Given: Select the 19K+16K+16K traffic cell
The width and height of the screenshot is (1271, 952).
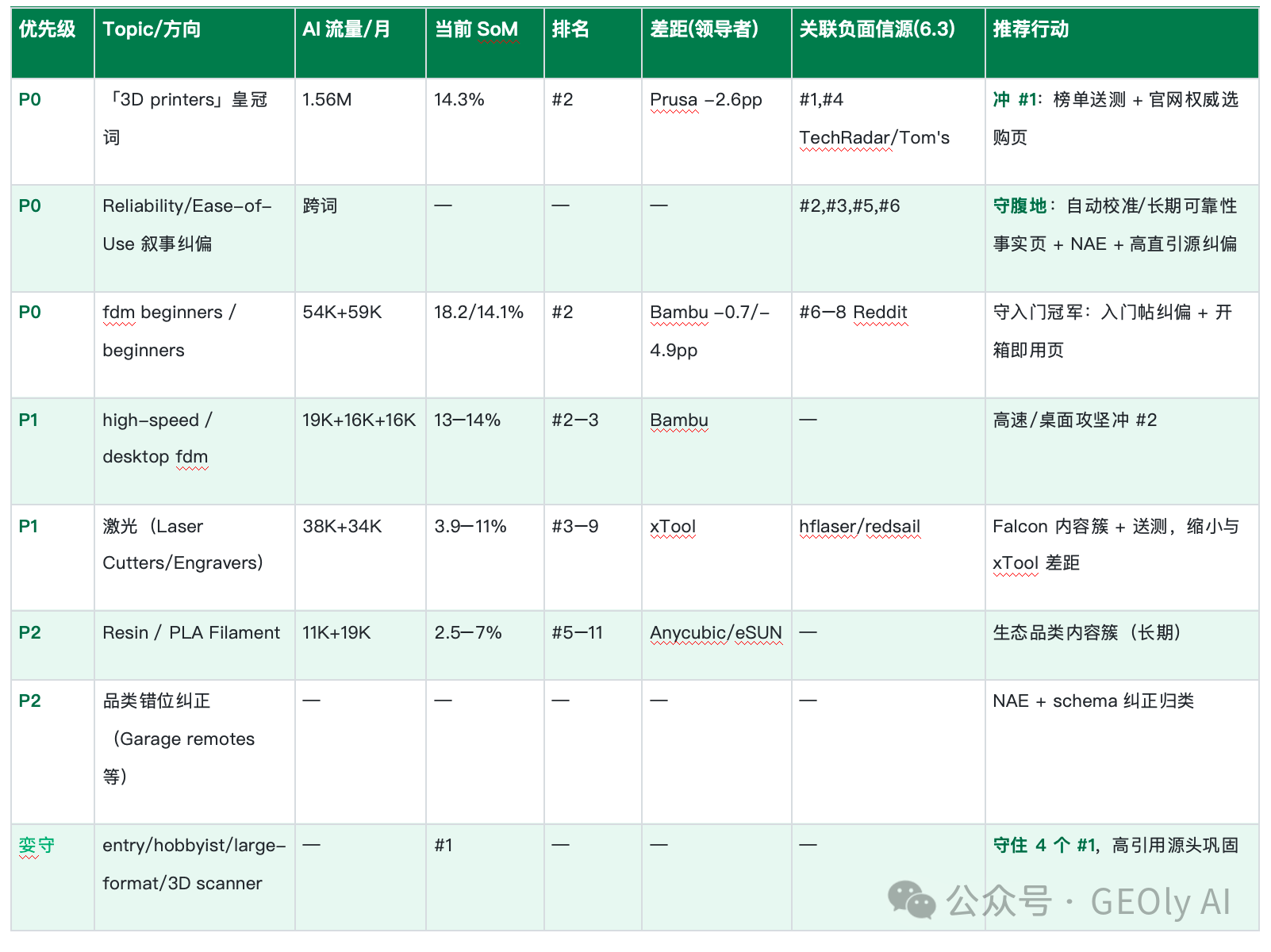Looking at the screenshot, I should tap(360, 451).
